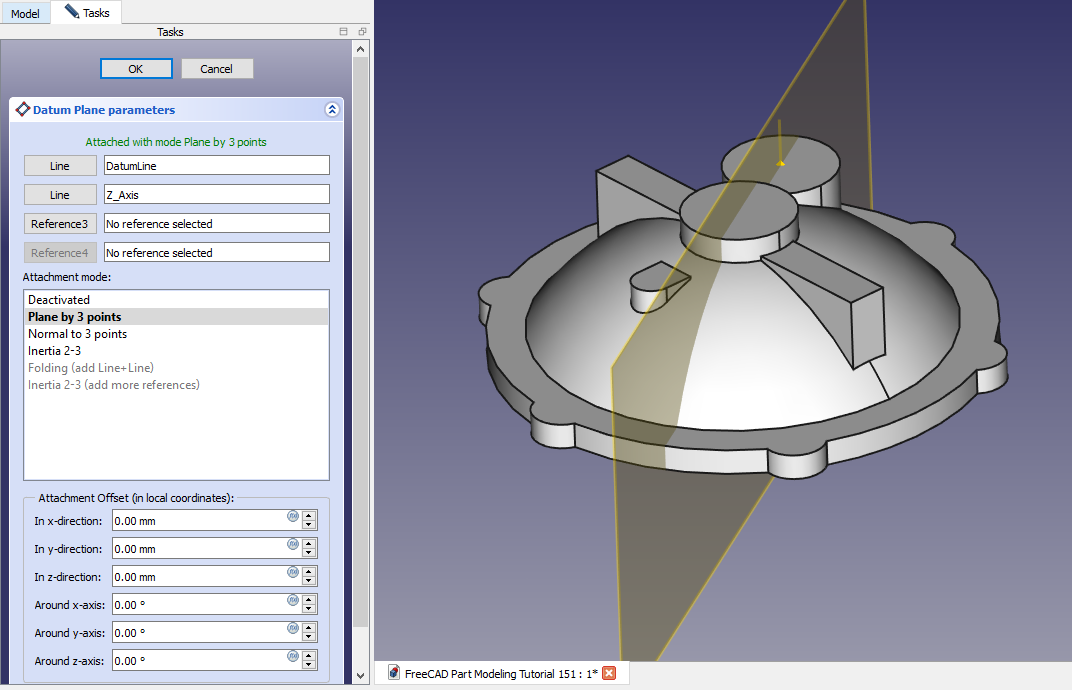
Task: Increase the x-direction offset with up arrow
Action: pos(309,516)
